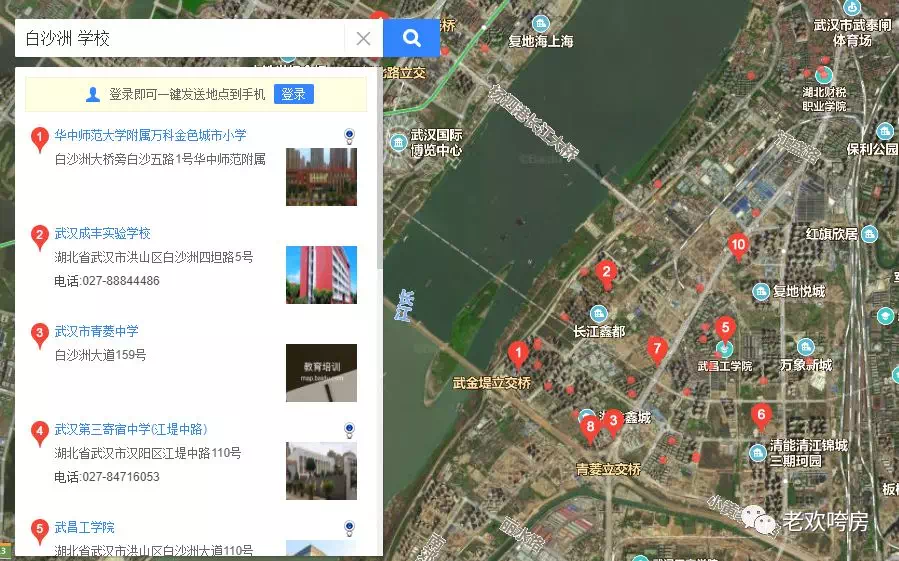
Task: Click the 湖北财税职业学院 map marker
Action: [824, 75]
